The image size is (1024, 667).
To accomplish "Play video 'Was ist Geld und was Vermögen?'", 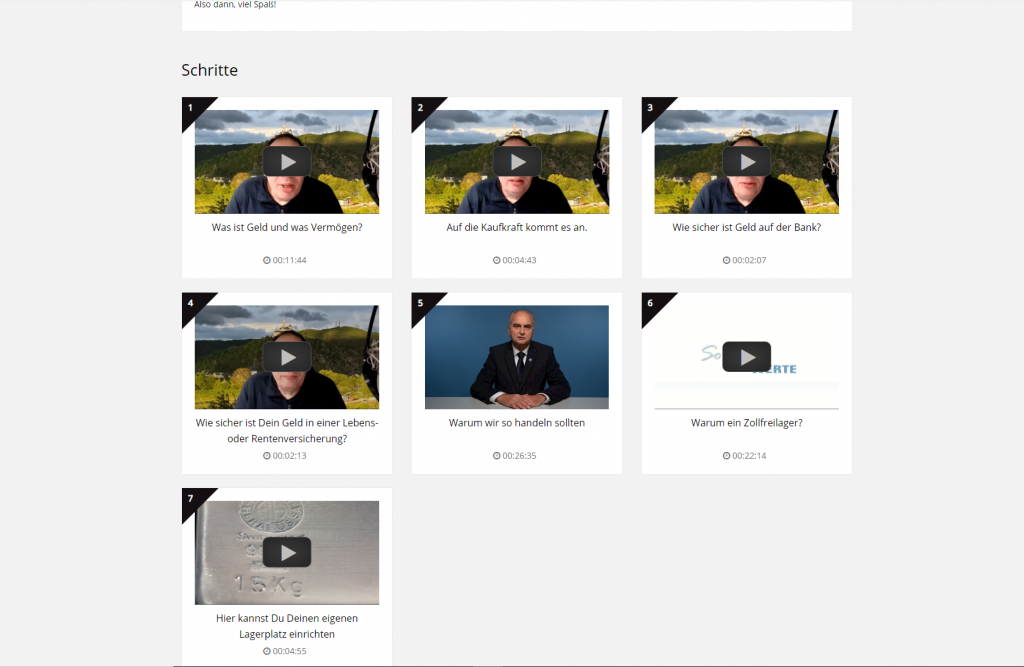I will click(287, 162).
